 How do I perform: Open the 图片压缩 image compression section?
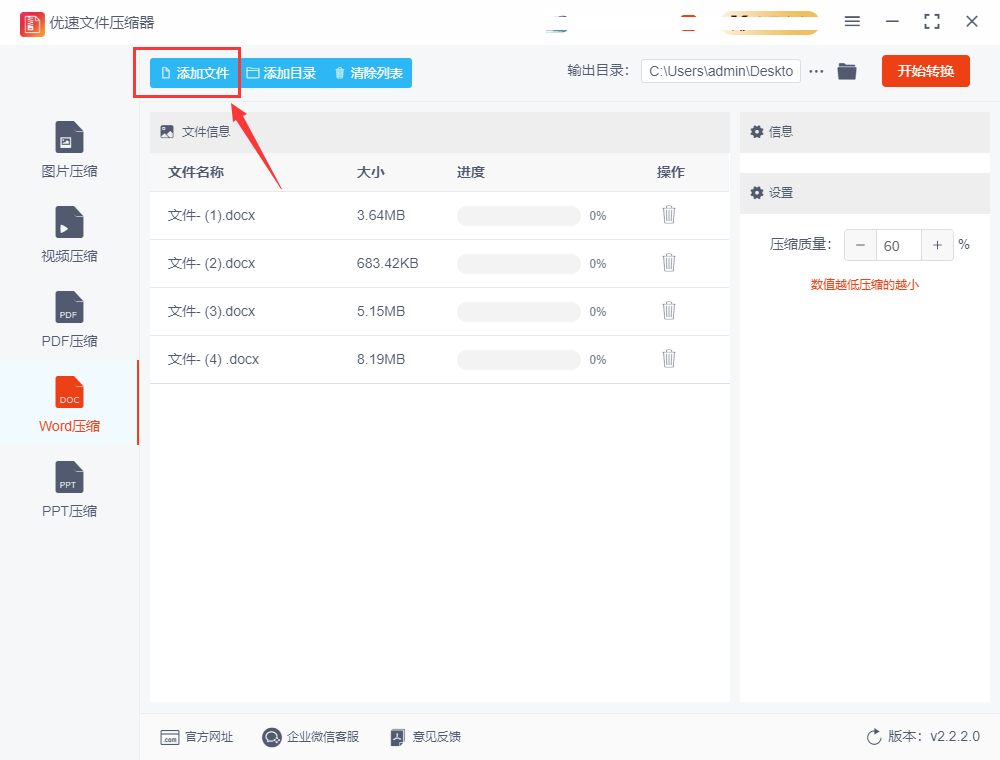click(x=69, y=149)
